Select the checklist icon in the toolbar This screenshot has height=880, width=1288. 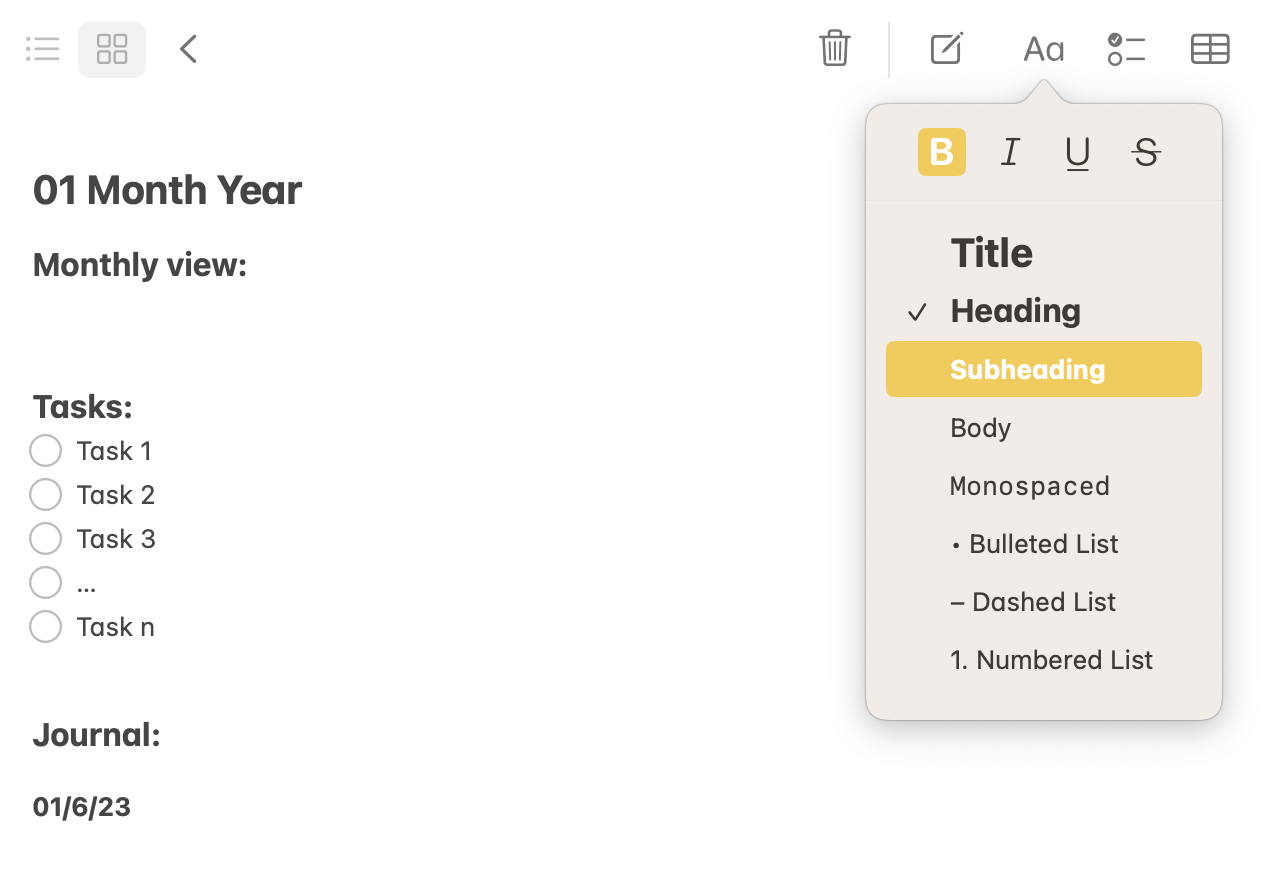[x=1126, y=48]
